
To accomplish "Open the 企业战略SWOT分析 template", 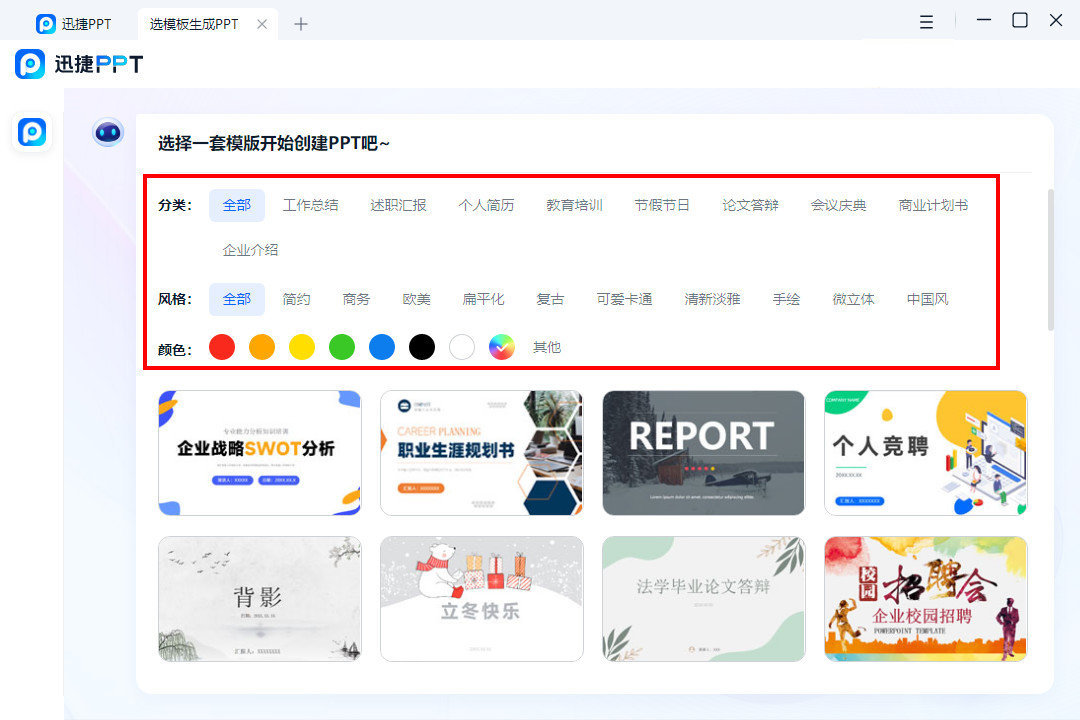I will click(x=260, y=453).
